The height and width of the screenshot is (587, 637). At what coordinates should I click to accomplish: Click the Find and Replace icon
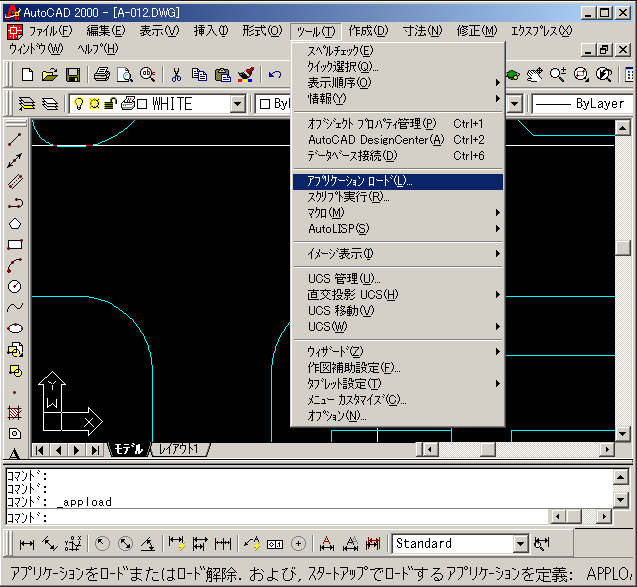point(147,75)
